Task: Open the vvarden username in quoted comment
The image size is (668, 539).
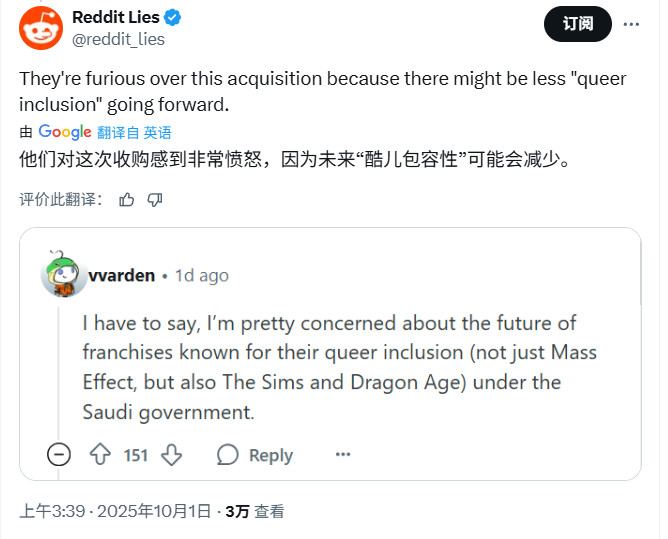Action: point(122,275)
